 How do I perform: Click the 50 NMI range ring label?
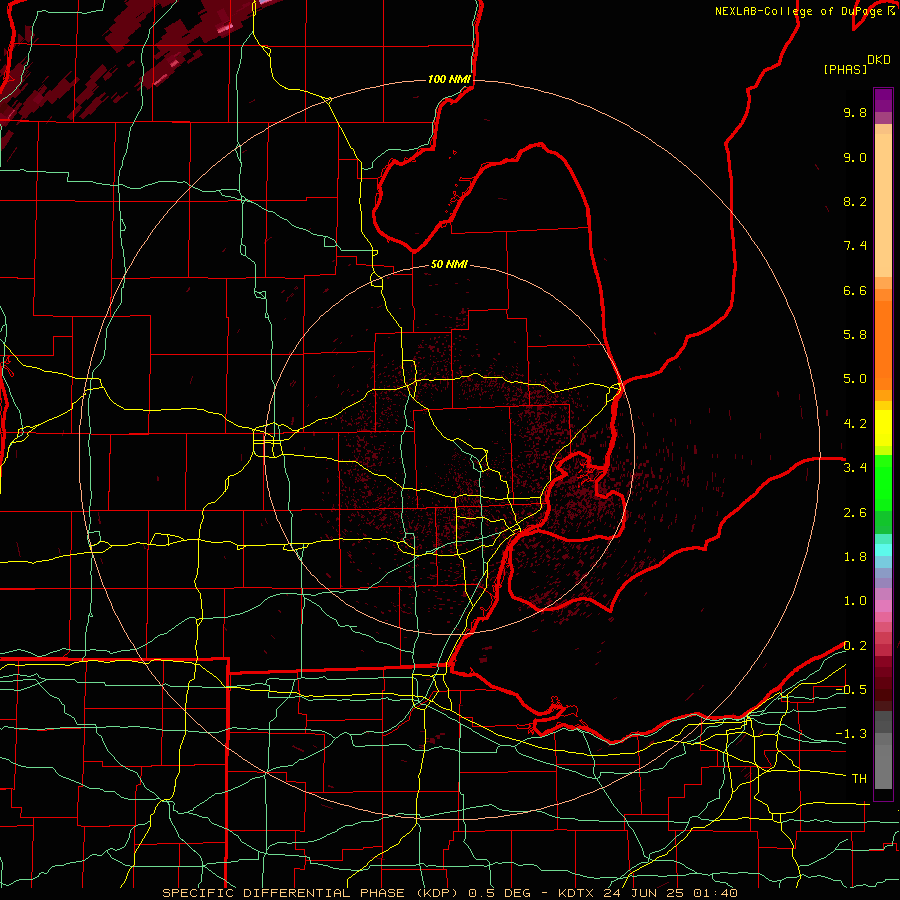(449, 264)
